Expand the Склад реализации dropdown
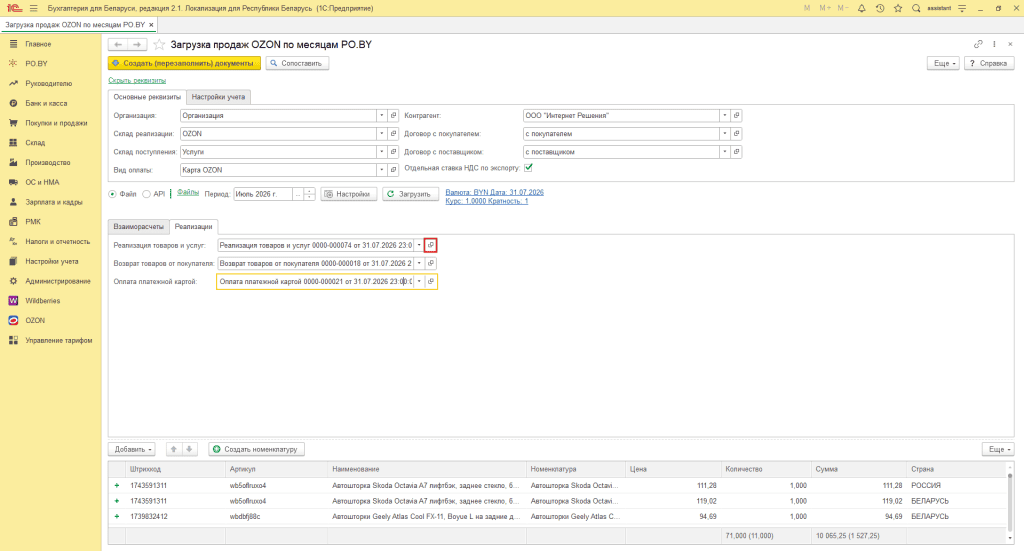The height and width of the screenshot is (551, 1024). pos(381,134)
